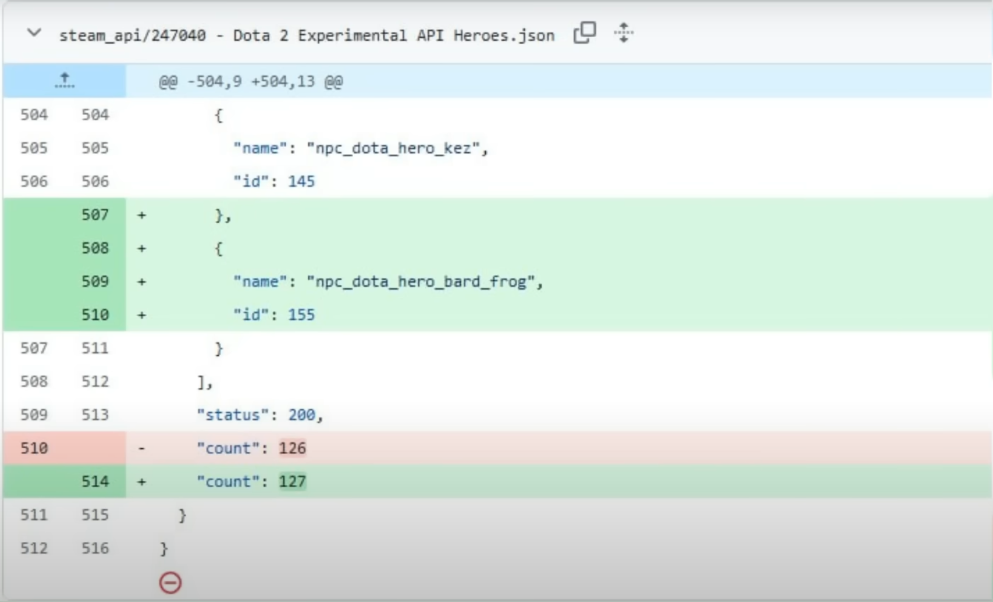Collapse the Dota 2 Heroes.json file diff

coord(37,37)
